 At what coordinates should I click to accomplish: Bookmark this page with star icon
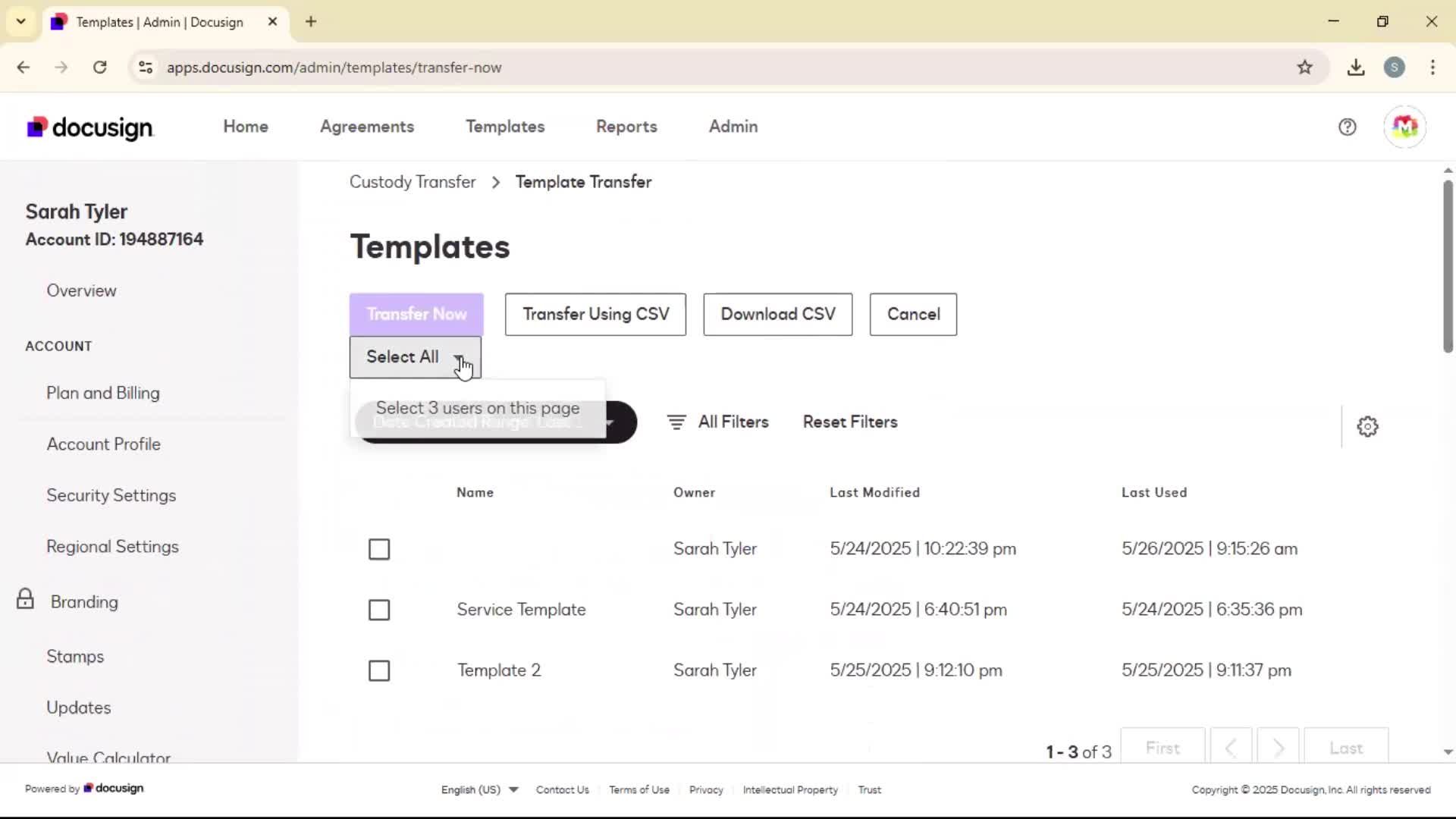[1304, 67]
